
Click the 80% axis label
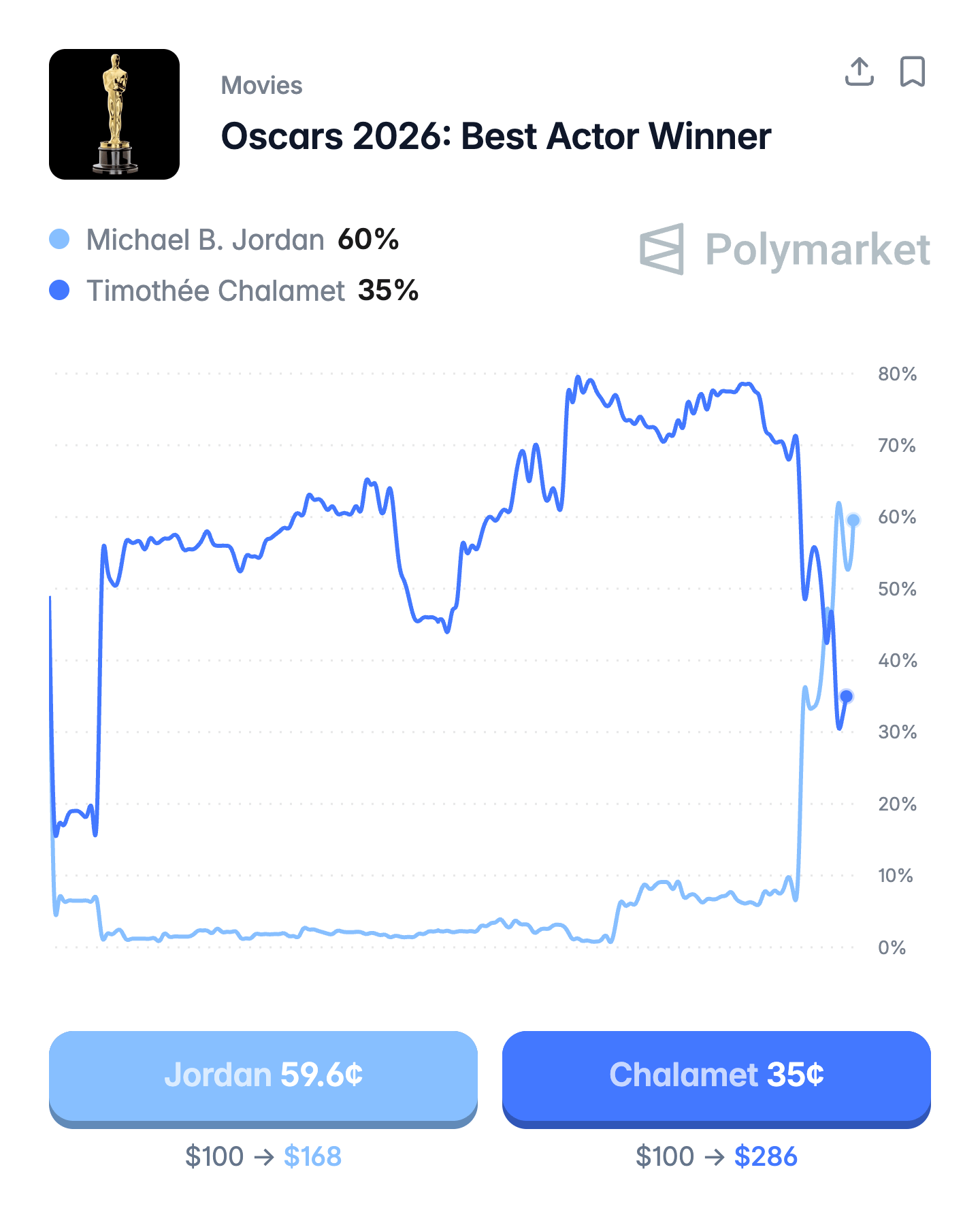897,374
